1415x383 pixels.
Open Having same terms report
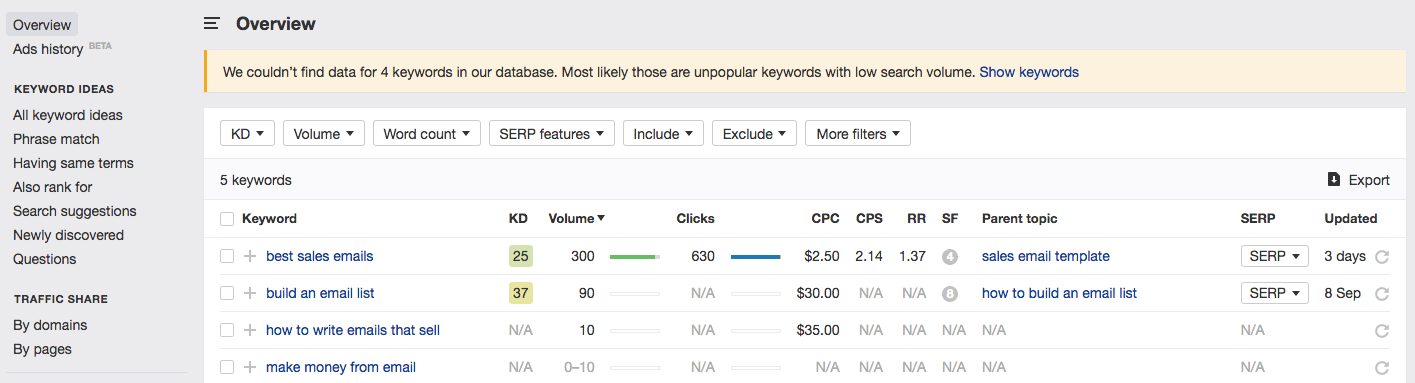point(73,163)
